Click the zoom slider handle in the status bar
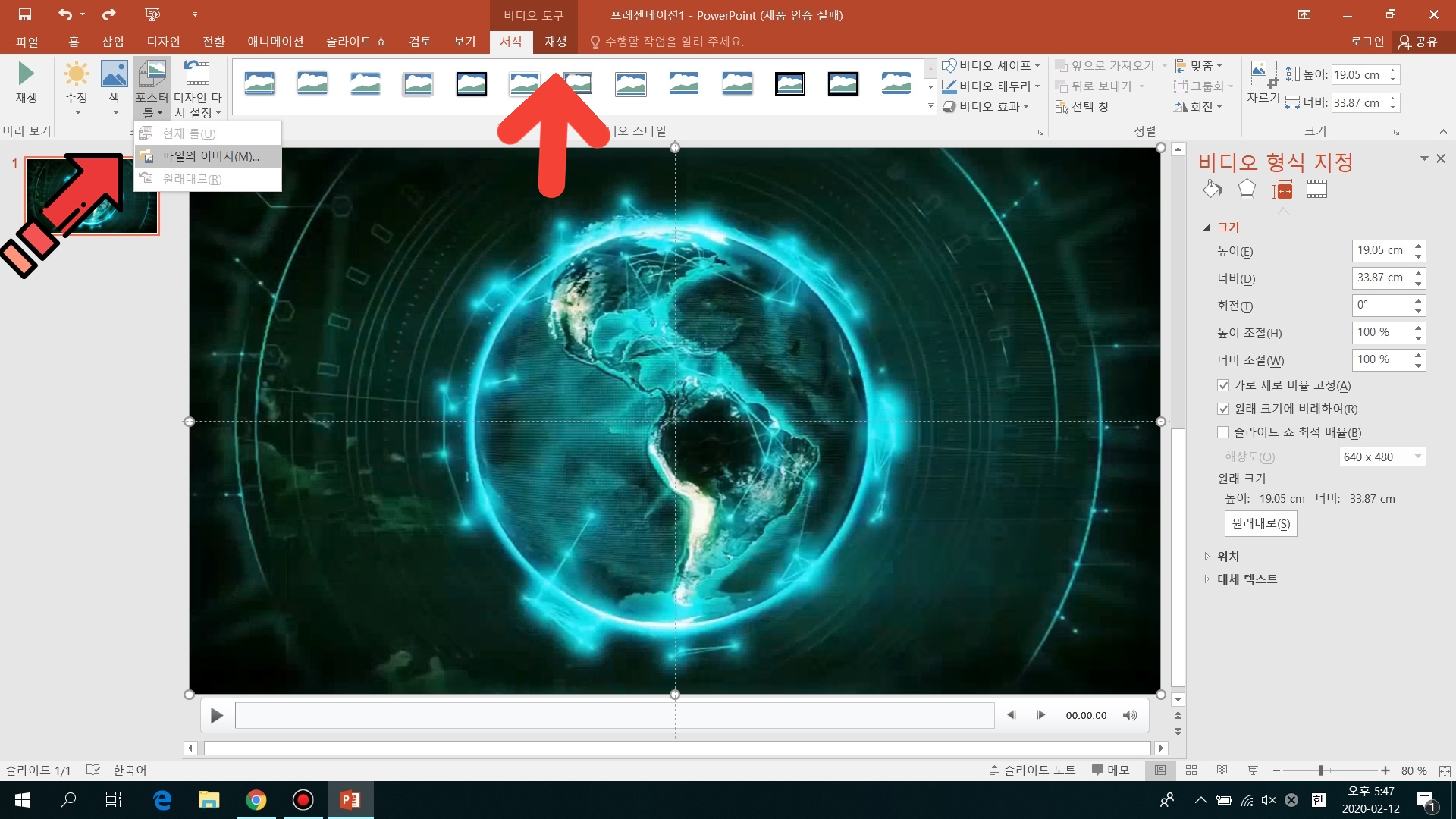 (x=1320, y=770)
